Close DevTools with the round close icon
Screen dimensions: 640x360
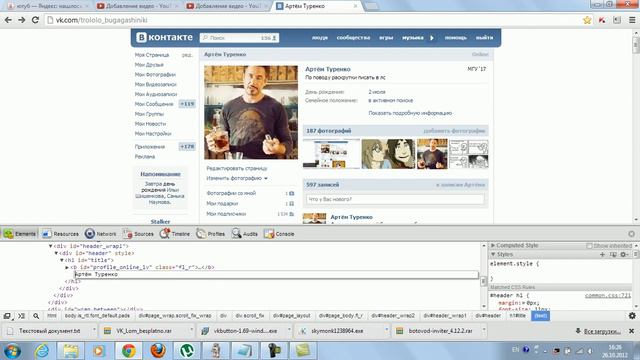coord(631,234)
